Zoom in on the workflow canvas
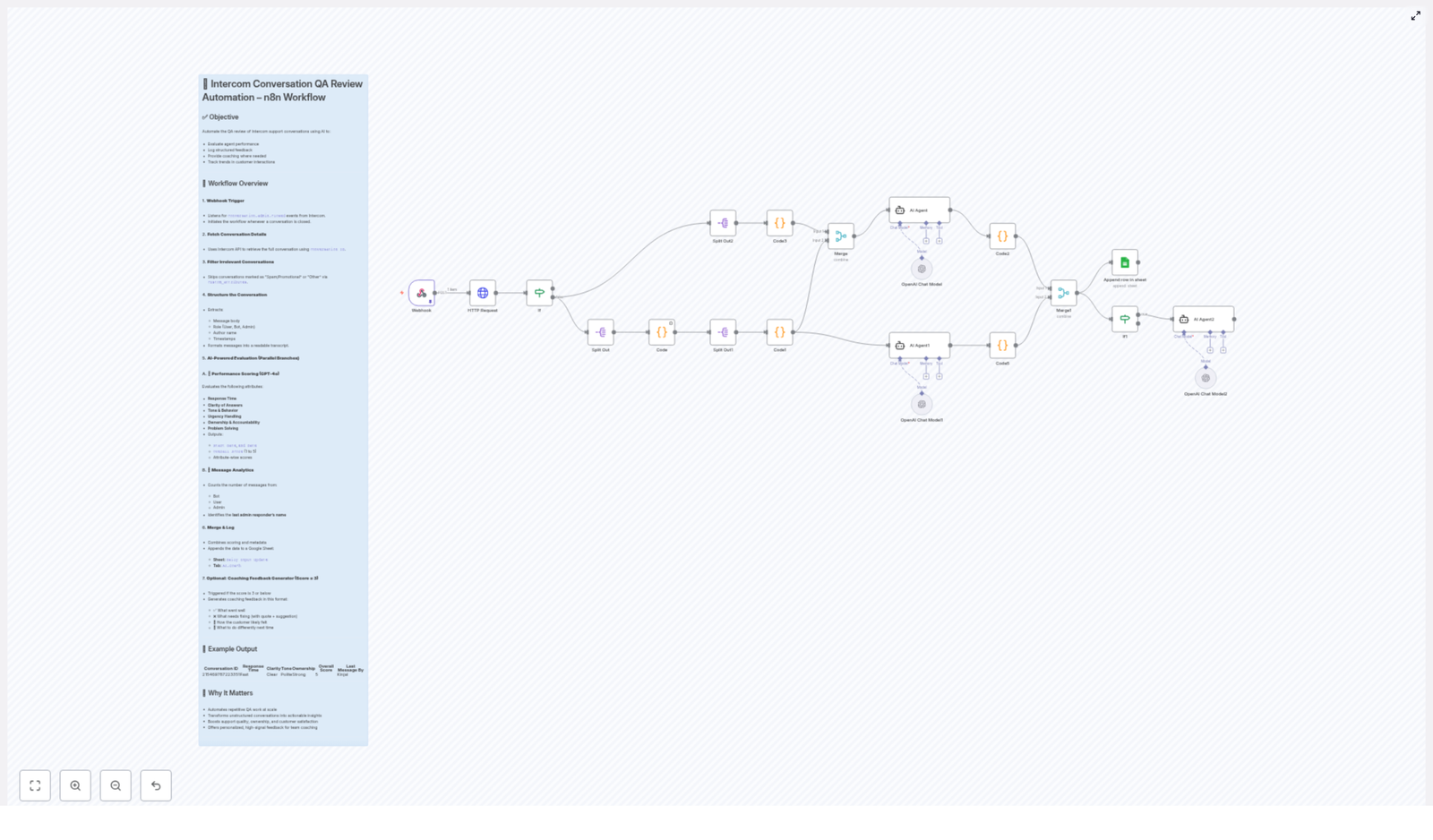The width and height of the screenshot is (1433, 840). pos(75,785)
